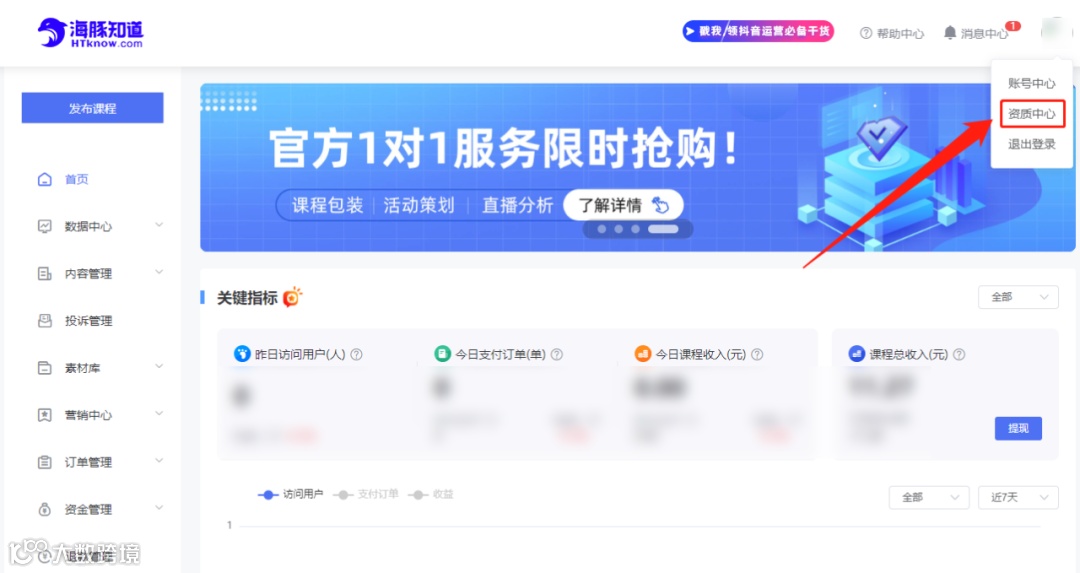Click the 资金管理 money bag icon

(x=45, y=509)
